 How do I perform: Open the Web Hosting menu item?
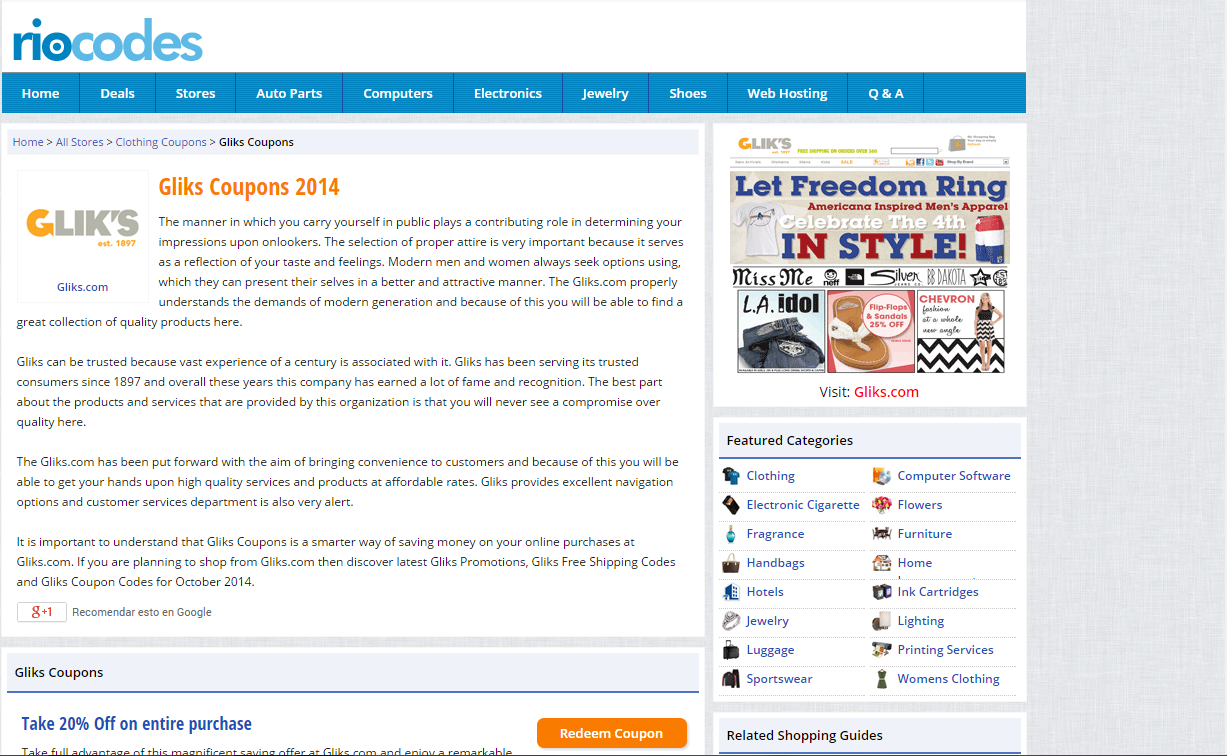(x=787, y=93)
